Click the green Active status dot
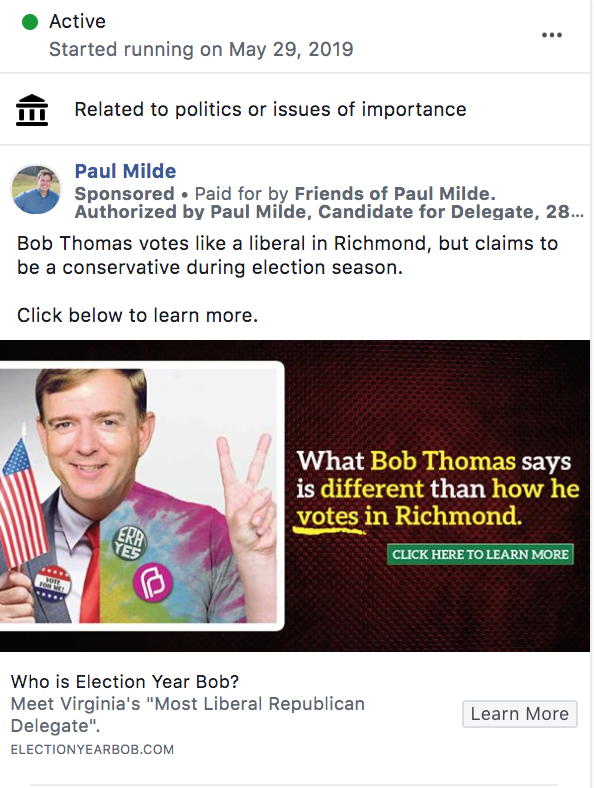The height and width of the screenshot is (788, 594). [x=30, y=22]
